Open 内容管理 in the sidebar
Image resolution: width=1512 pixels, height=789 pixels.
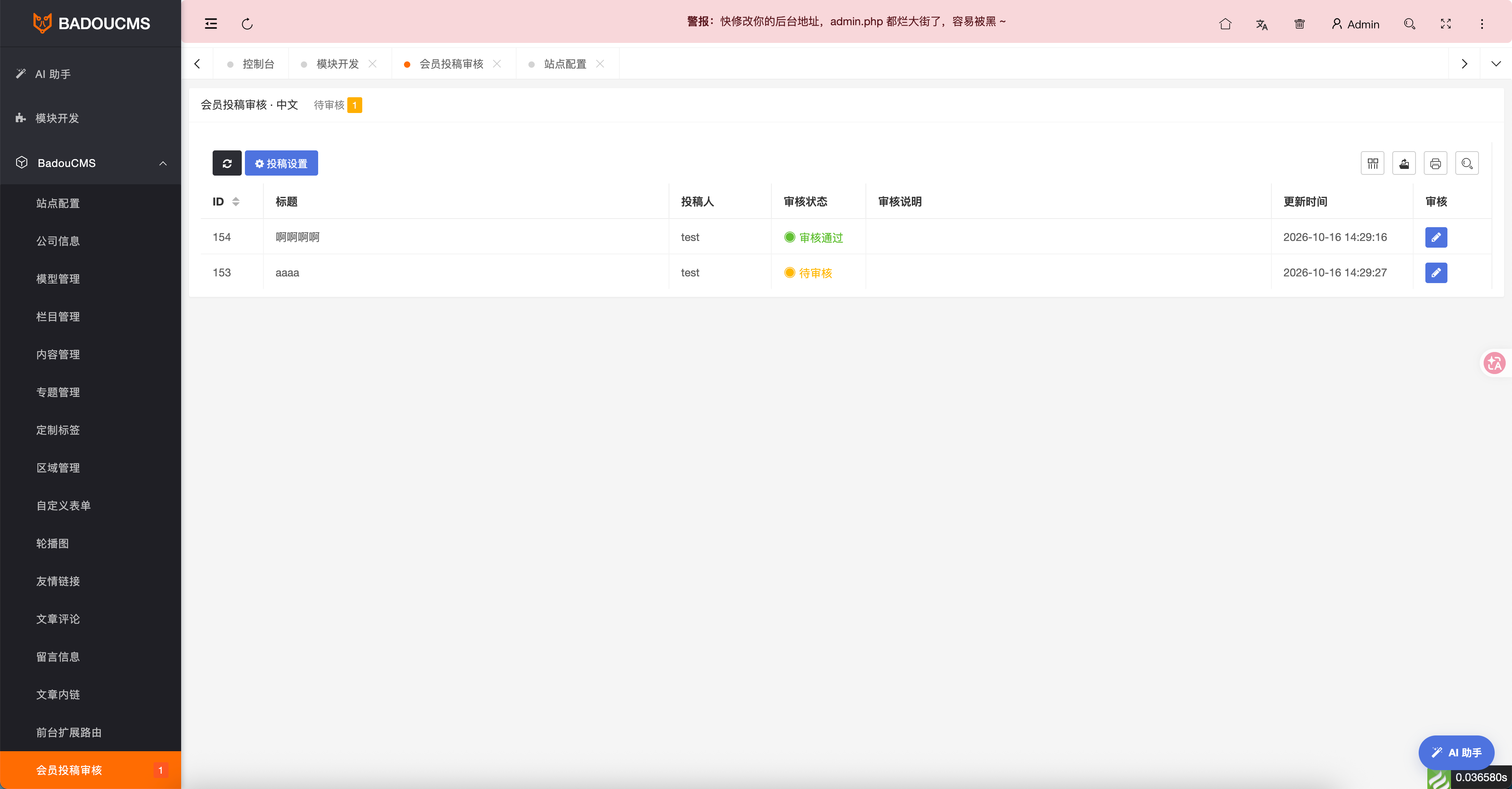coord(91,355)
